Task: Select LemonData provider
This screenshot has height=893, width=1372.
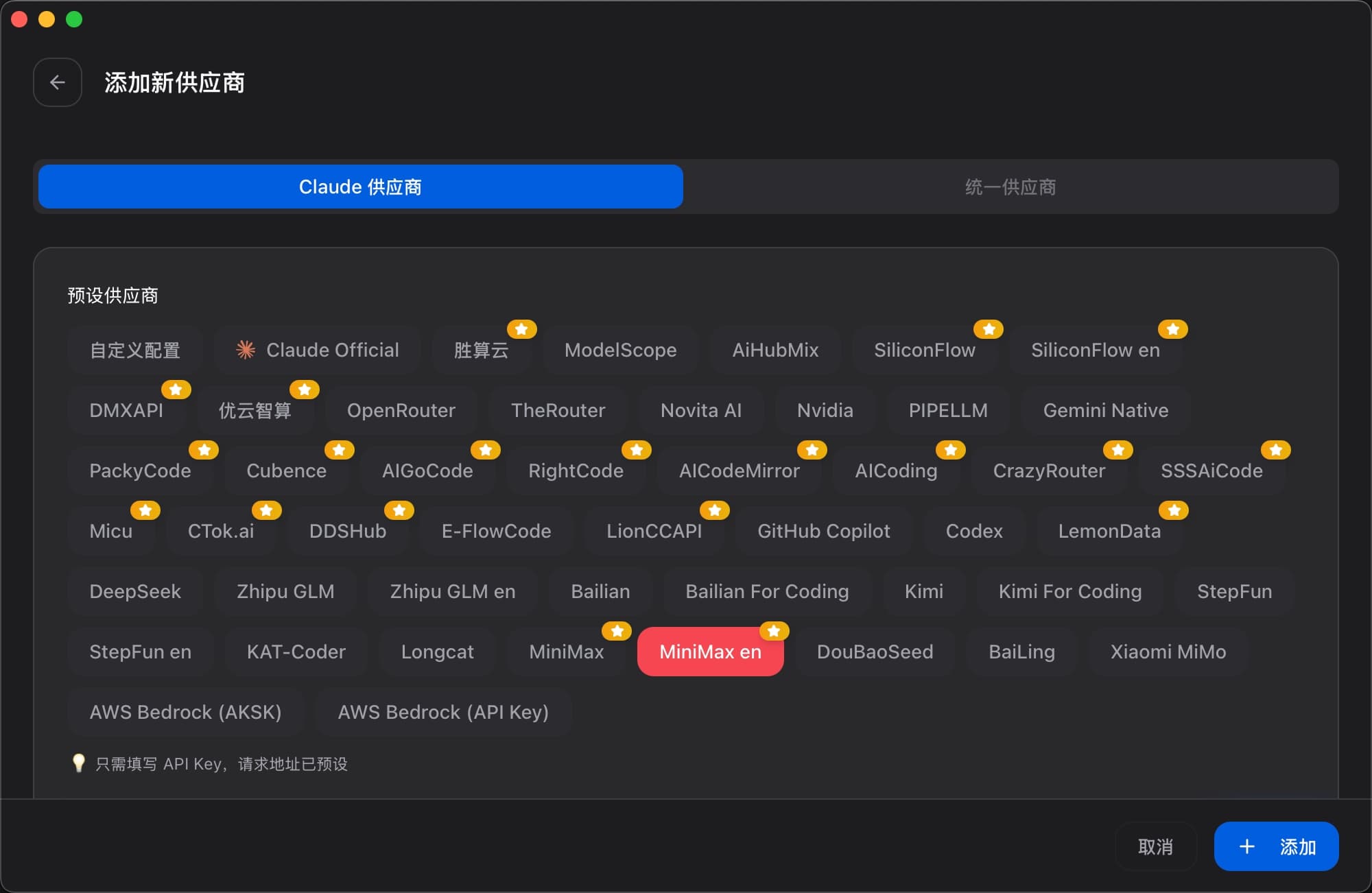Action: click(x=1109, y=531)
